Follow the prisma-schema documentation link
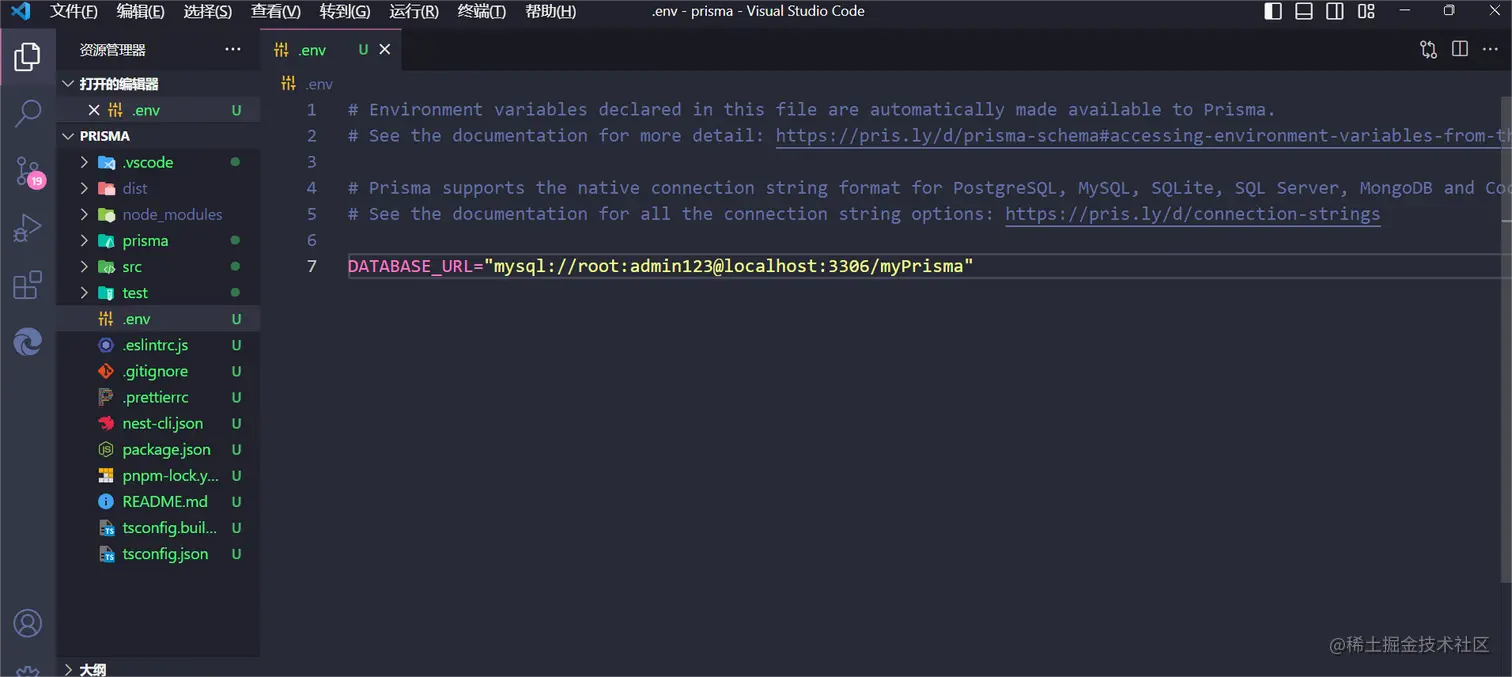 [x=1143, y=136]
